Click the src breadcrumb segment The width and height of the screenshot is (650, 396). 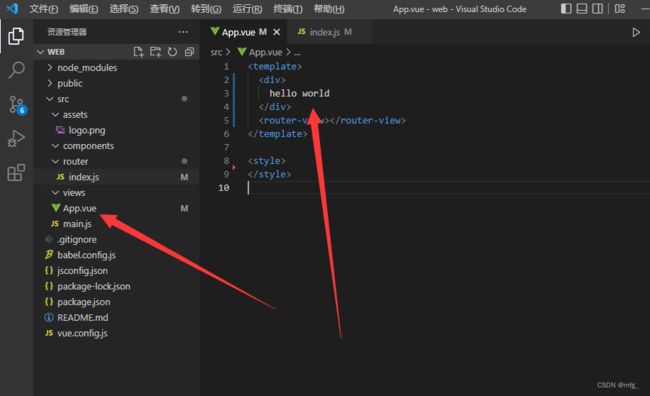click(216, 52)
